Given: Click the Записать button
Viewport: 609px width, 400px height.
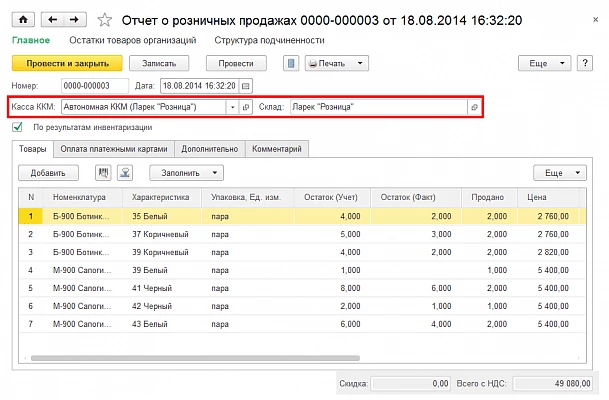Looking at the screenshot, I should point(159,63).
